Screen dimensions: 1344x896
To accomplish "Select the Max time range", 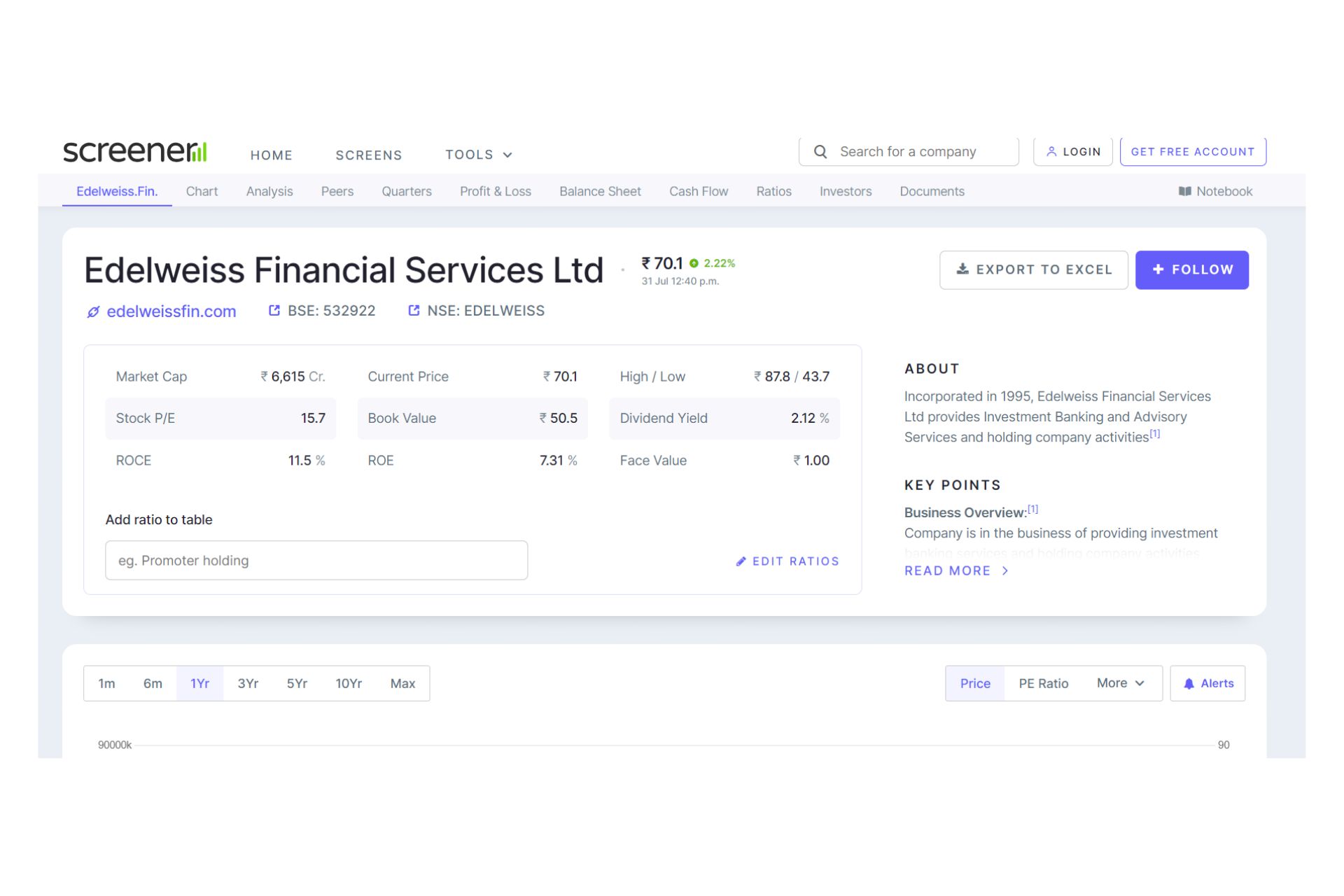I will click(402, 683).
